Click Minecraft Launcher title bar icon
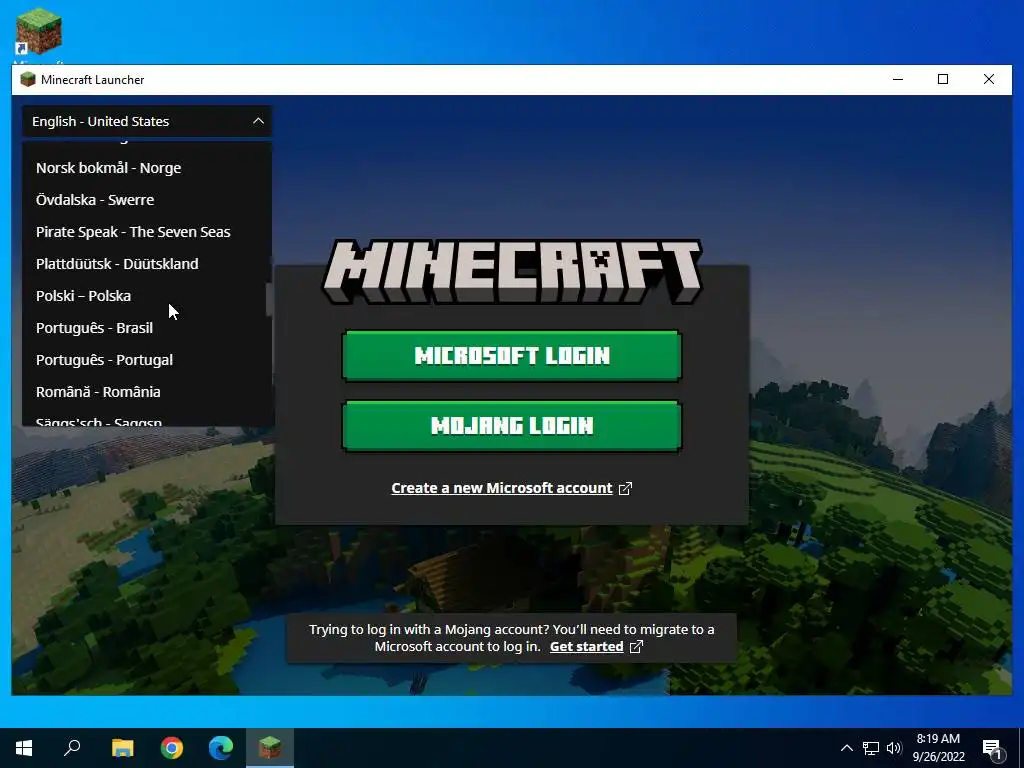Viewport: 1024px width, 768px height. tap(27, 80)
